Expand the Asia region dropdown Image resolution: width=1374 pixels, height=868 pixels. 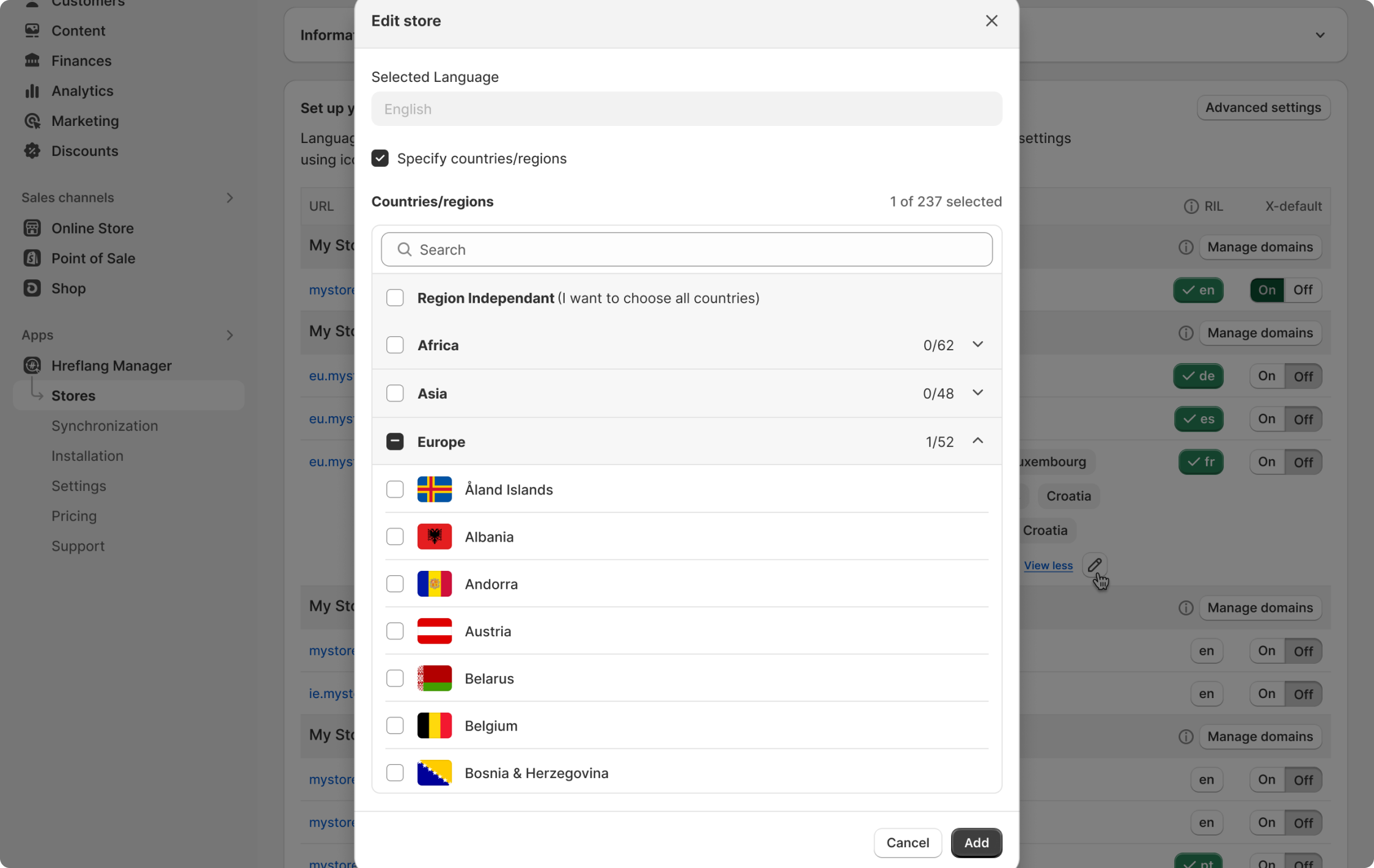(978, 393)
